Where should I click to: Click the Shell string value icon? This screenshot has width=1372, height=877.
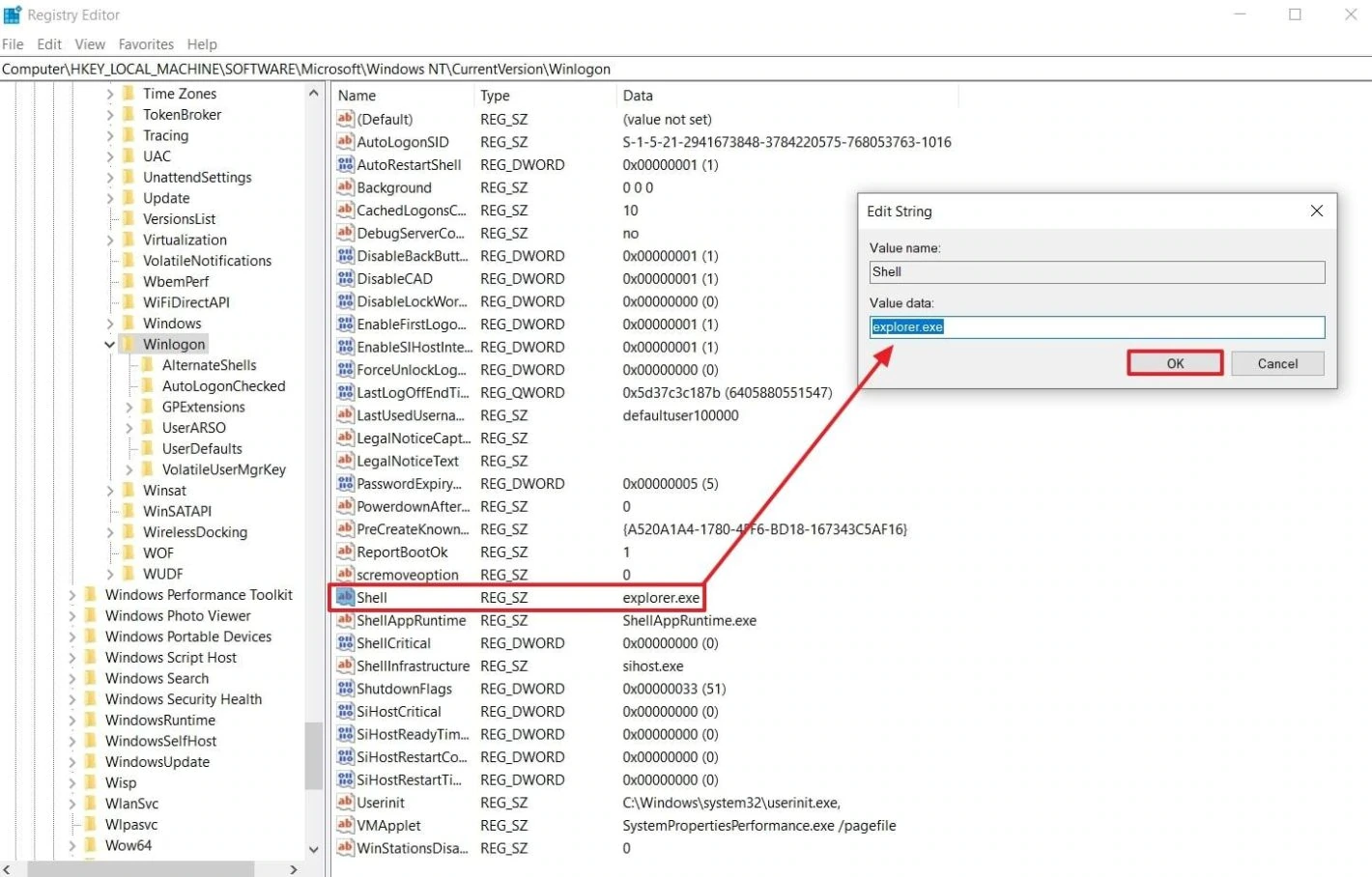[345, 597]
